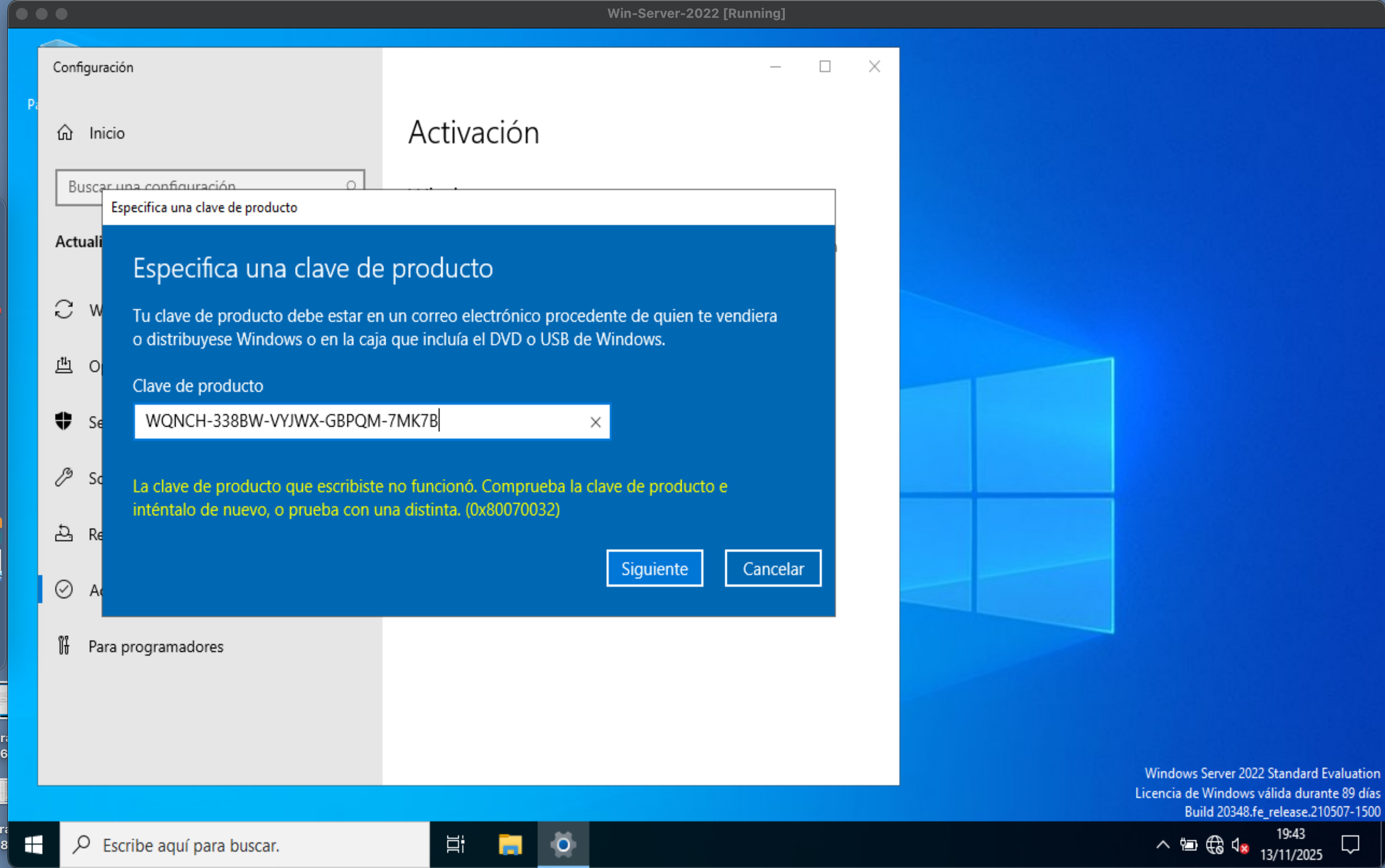1385x868 pixels.
Task: Click the Windows Update refresh icon in sidebar
Action: point(63,310)
